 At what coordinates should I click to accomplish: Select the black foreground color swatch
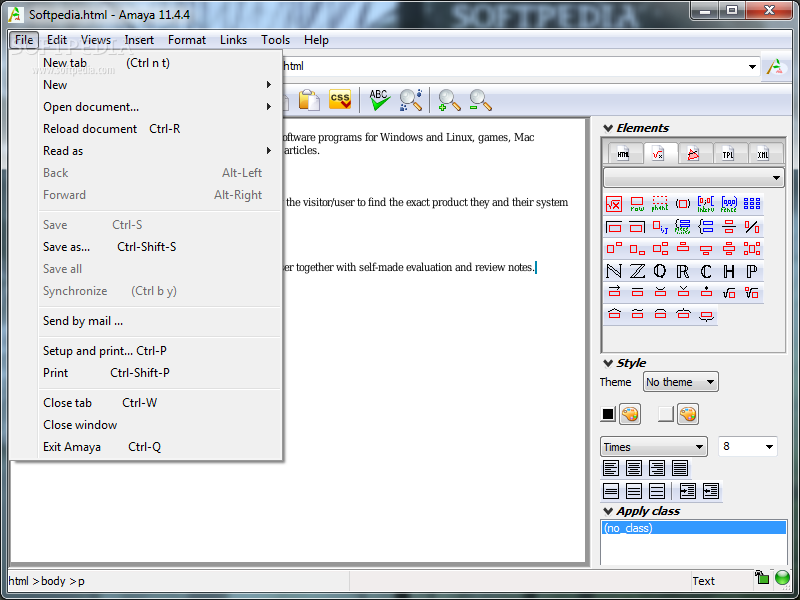point(608,414)
